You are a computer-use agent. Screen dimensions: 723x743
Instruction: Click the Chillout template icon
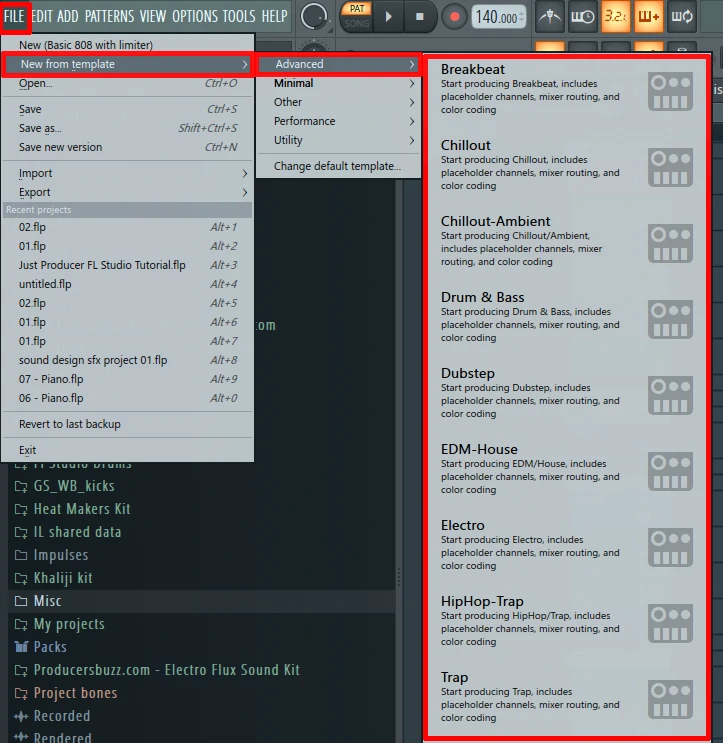click(x=670, y=167)
